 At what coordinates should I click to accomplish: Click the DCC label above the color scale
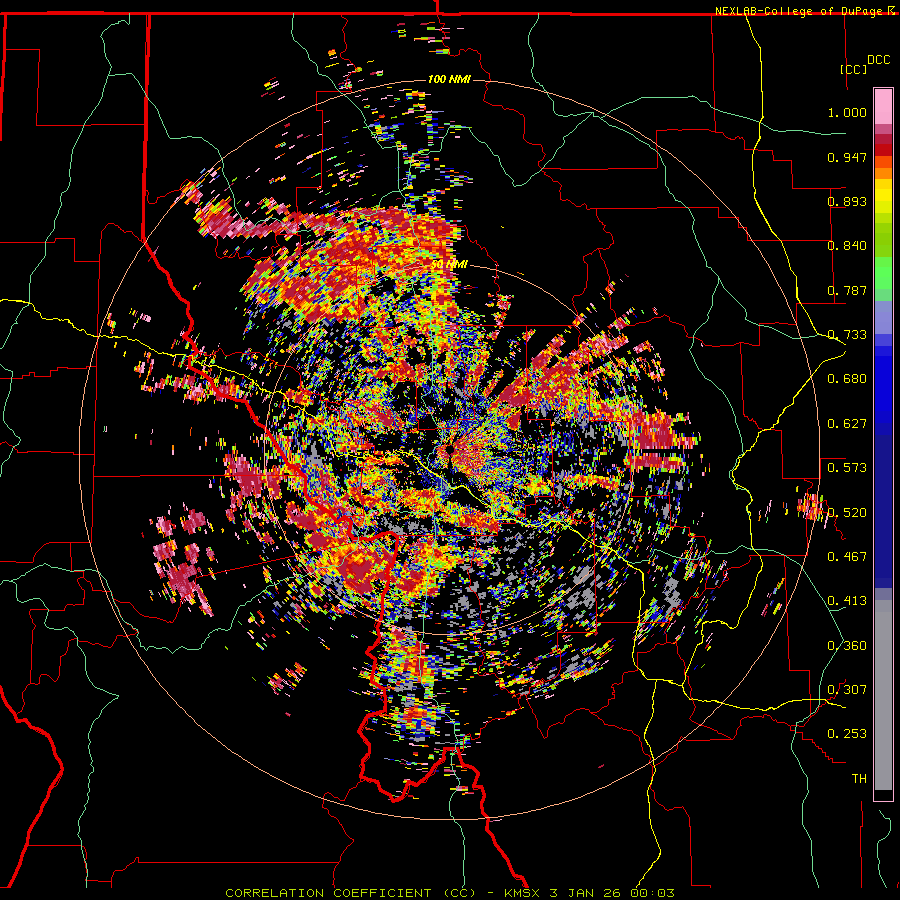point(878,60)
